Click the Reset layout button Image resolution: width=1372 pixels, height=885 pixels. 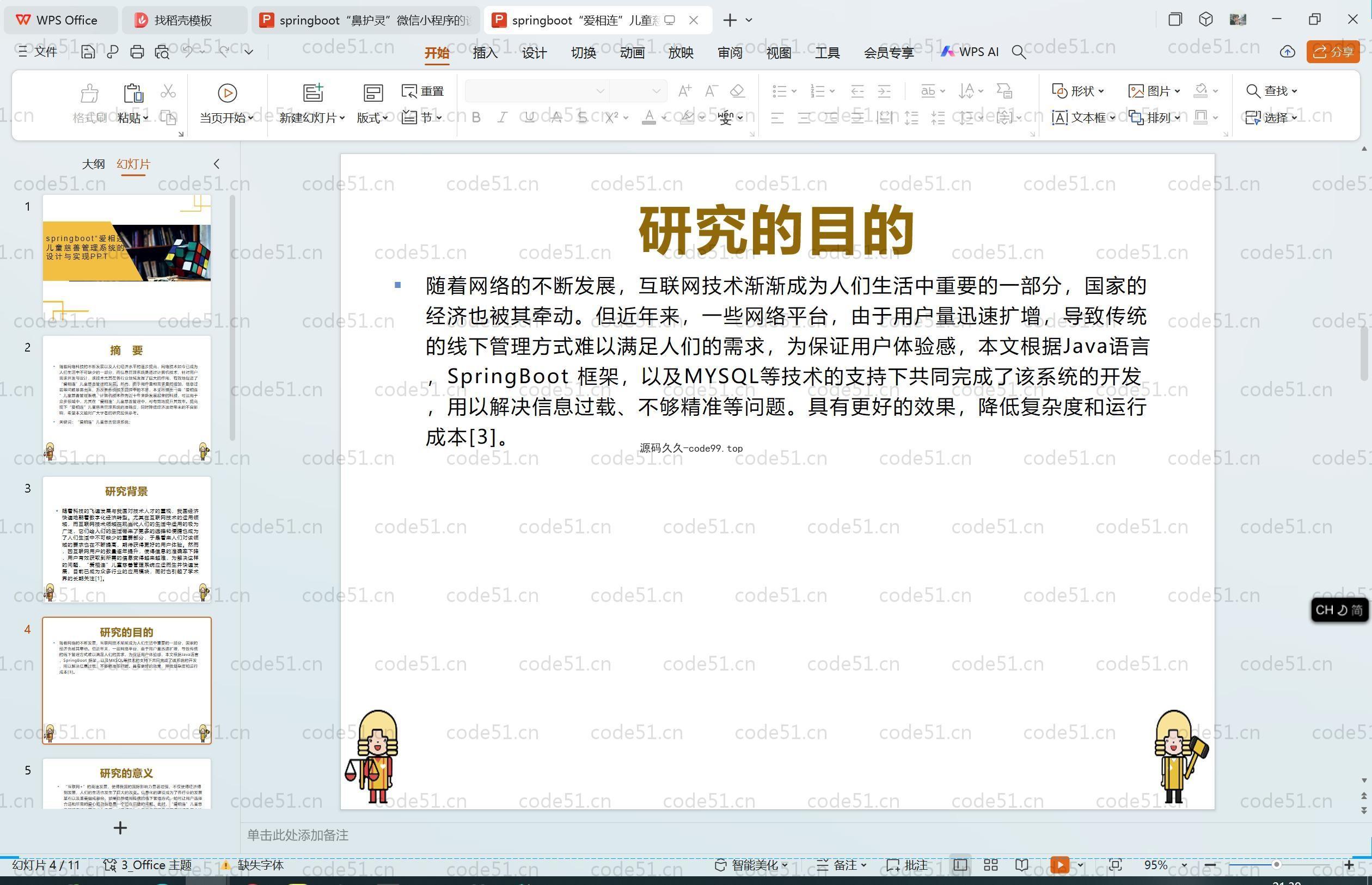pos(422,91)
